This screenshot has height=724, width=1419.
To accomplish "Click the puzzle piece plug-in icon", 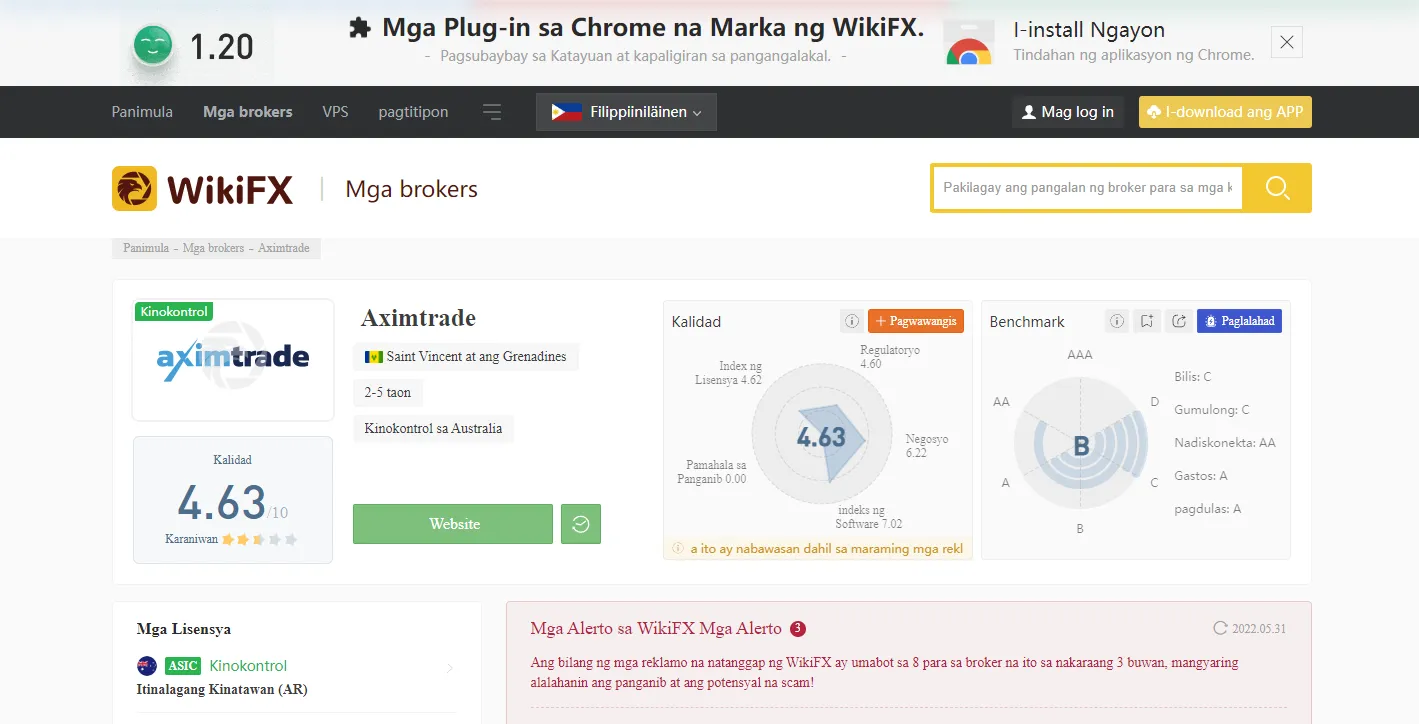I will (x=360, y=28).
